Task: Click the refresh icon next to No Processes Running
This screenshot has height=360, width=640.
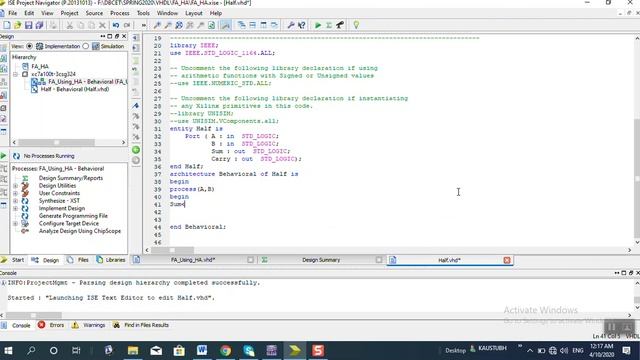Action: coord(16,156)
